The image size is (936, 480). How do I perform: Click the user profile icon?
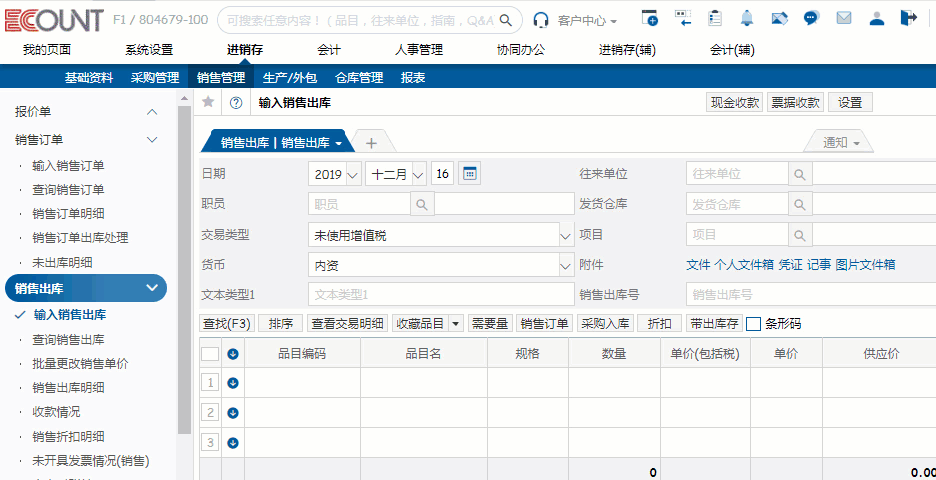tap(876, 18)
